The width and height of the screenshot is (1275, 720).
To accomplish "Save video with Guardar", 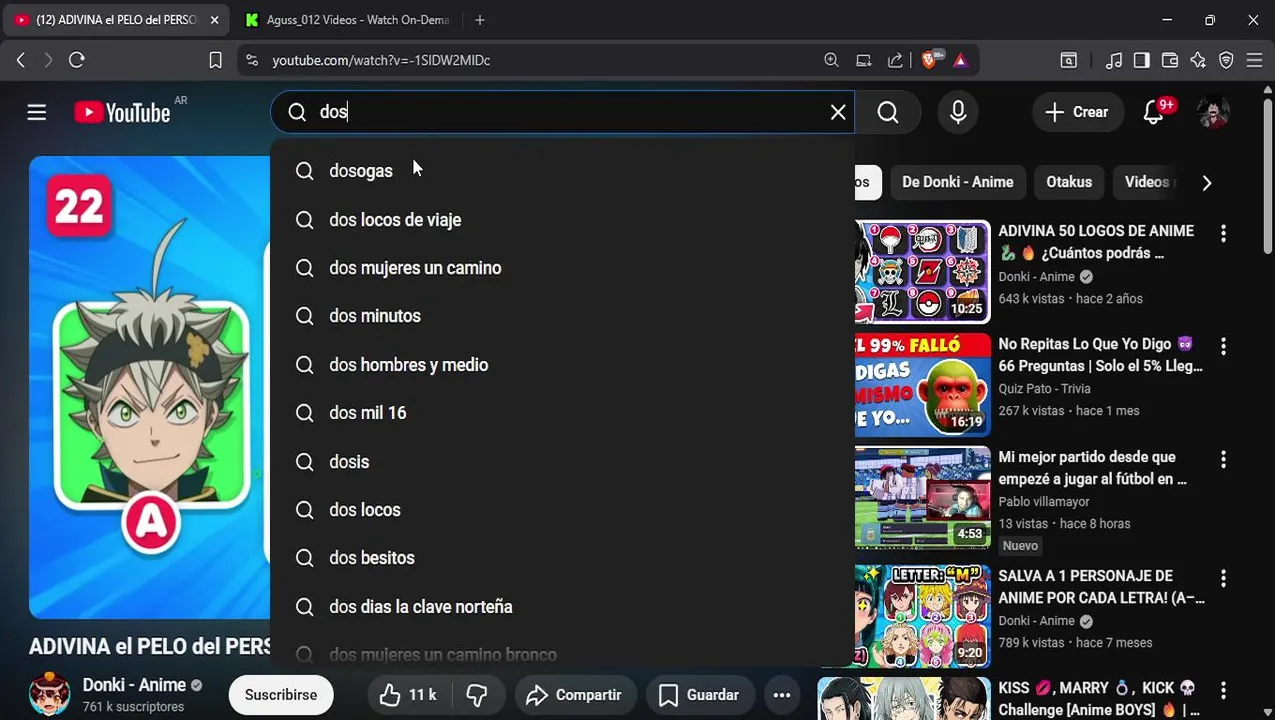I will coord(699,695).
